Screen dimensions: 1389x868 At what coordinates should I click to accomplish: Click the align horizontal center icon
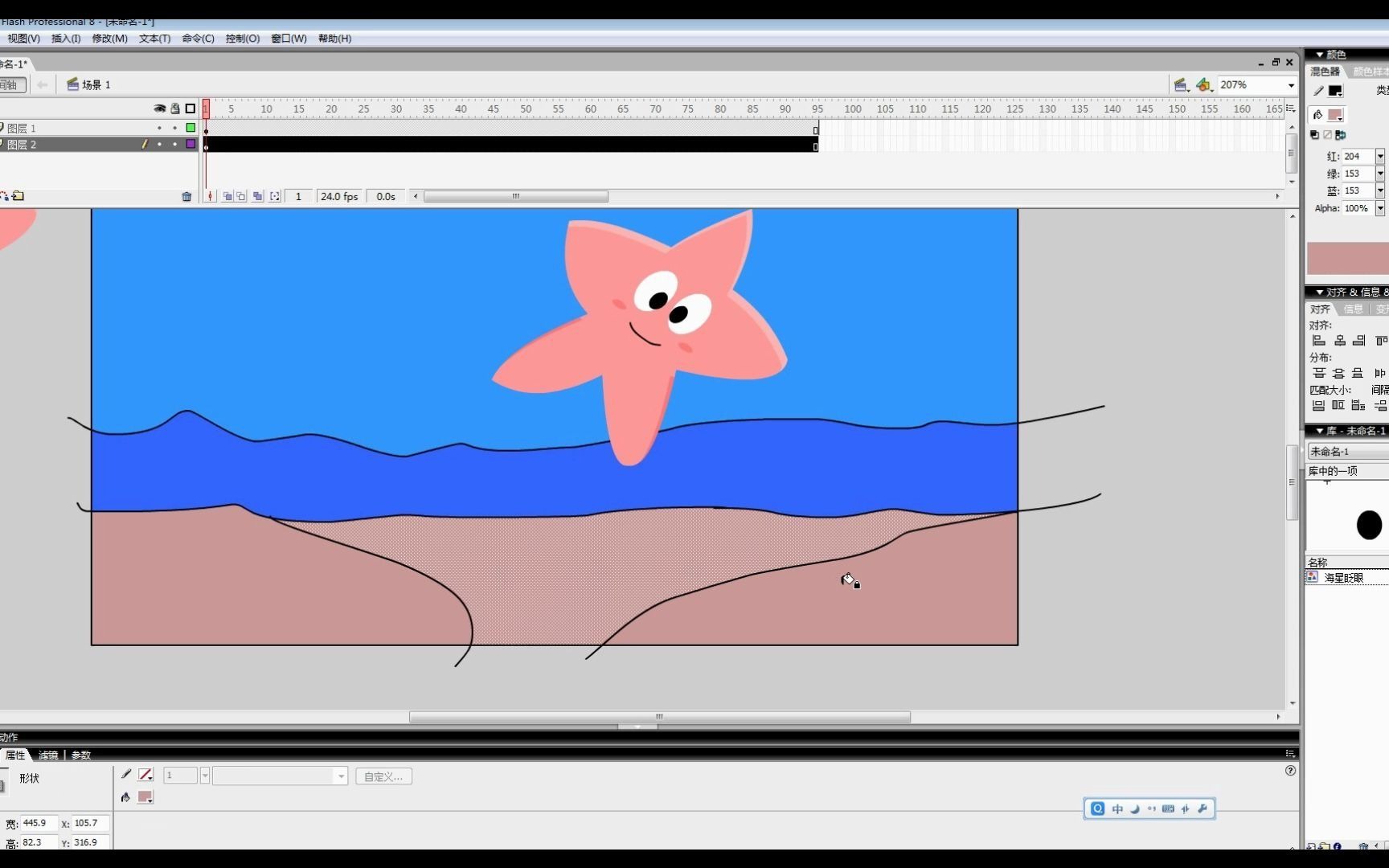[x=1340, y=341]
